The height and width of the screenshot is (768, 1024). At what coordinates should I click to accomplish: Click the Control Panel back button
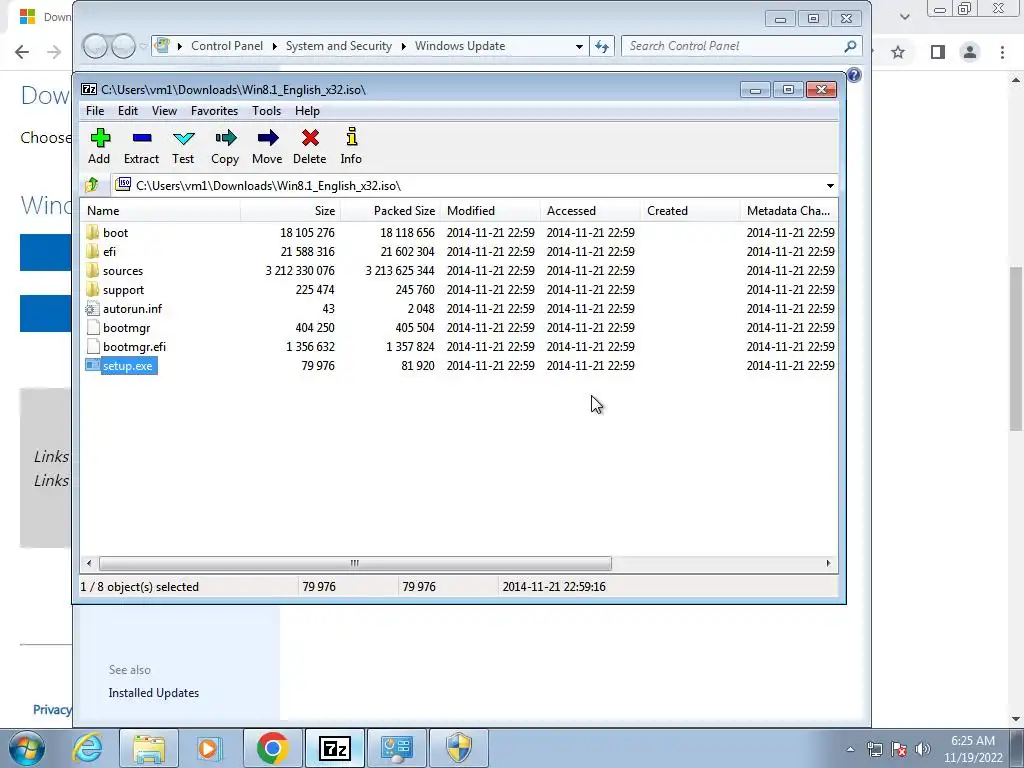(x=95, y=46)
